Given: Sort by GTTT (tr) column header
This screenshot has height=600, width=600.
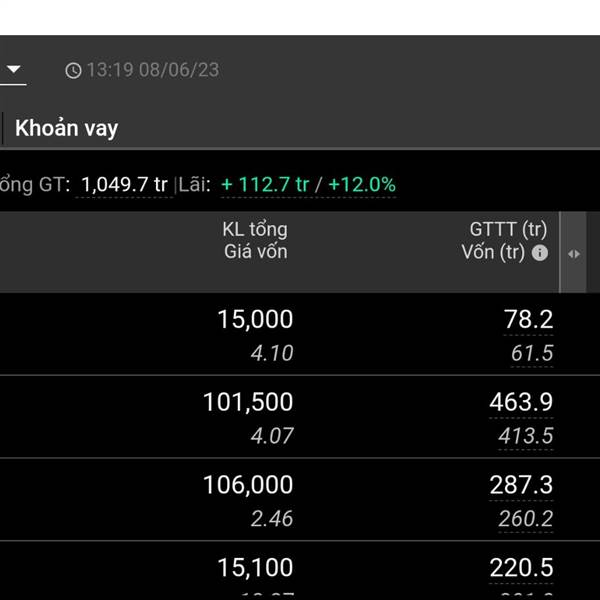Looking at the screenshot, I should pos(508,230).
